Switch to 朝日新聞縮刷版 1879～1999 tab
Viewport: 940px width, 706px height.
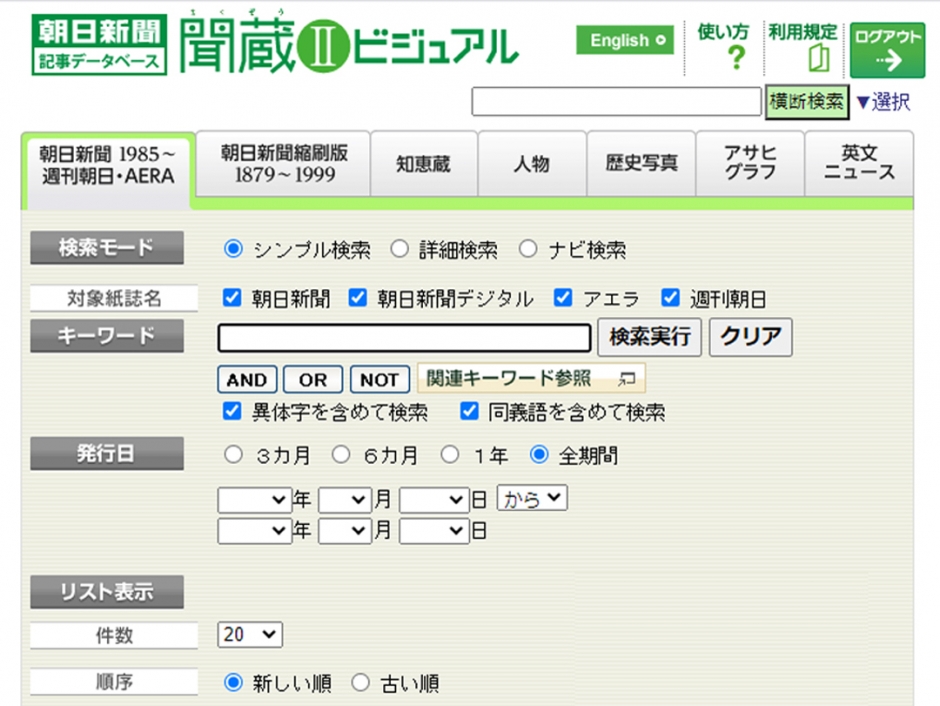[284, 164]
